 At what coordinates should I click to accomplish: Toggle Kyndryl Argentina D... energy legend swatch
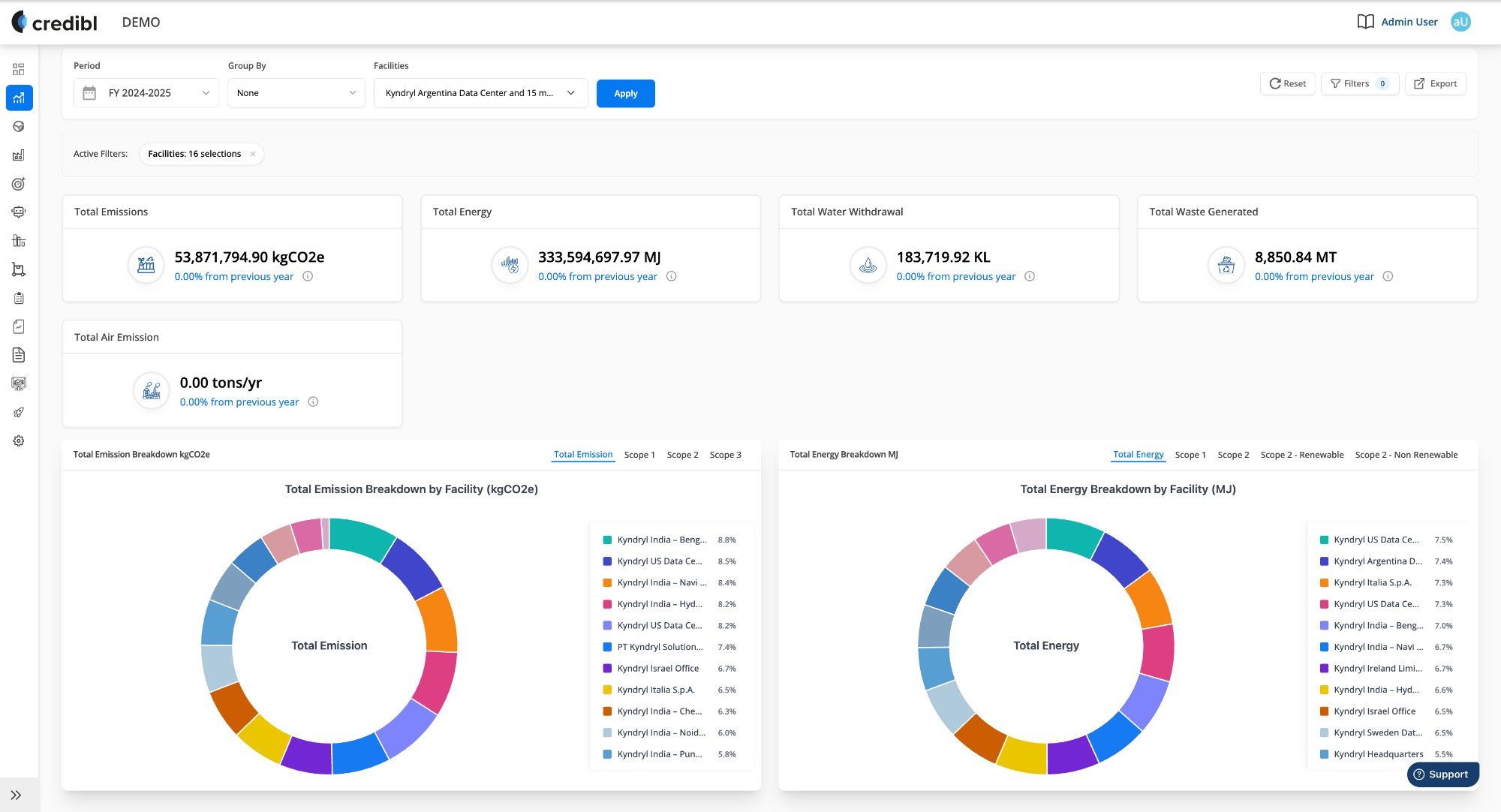[1324, 561]
